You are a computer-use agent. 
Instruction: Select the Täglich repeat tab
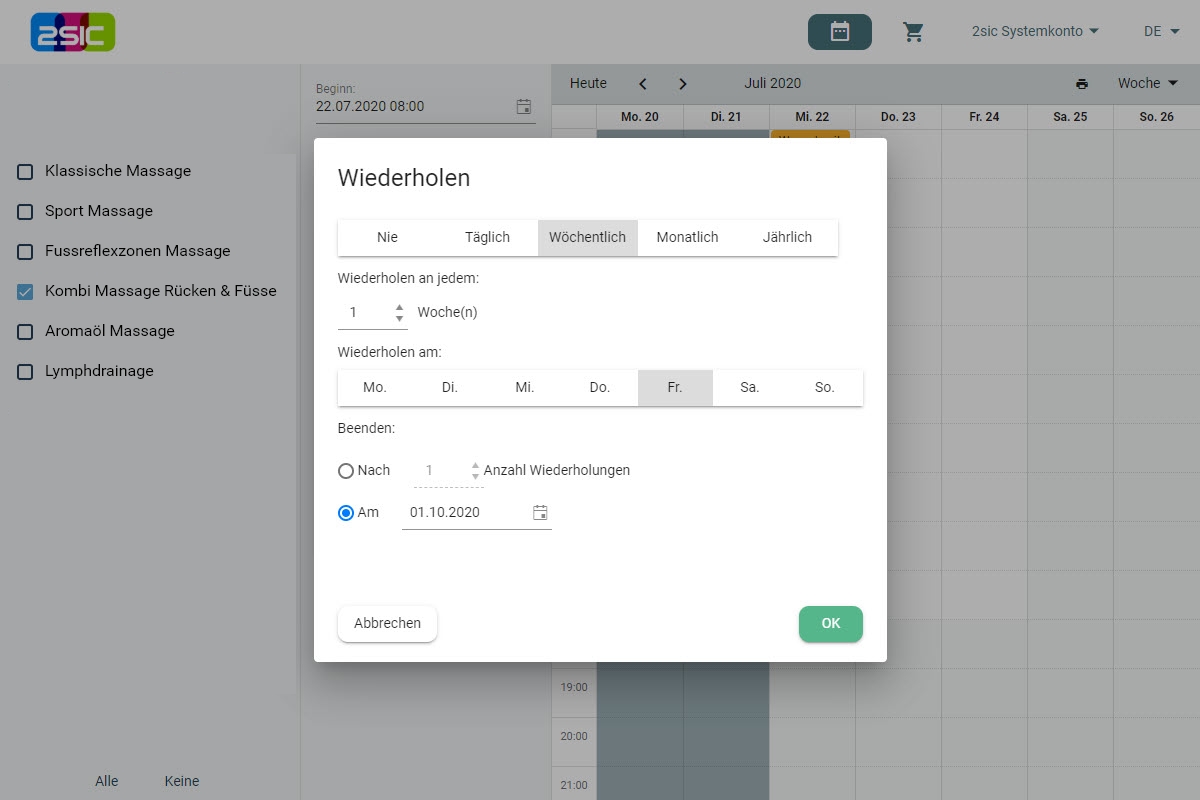[x=487, y=237]
